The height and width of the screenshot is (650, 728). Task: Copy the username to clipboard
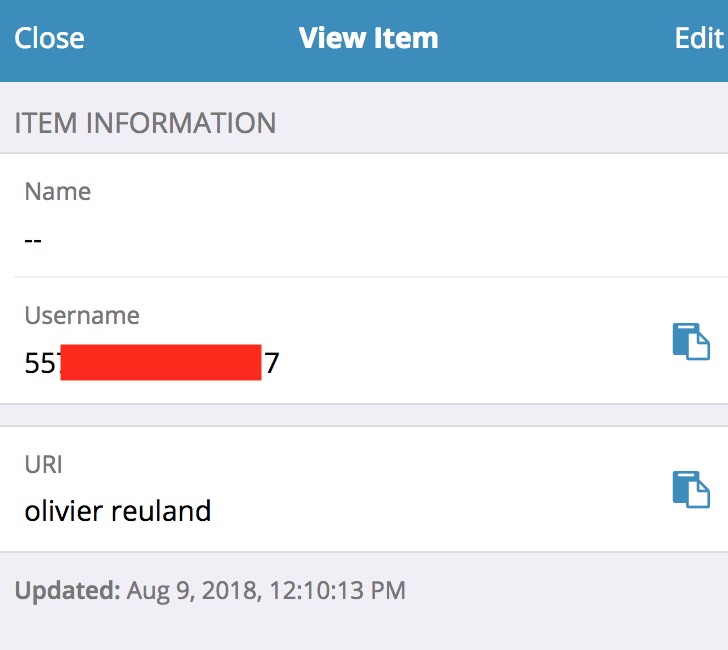tap(690, 341)
